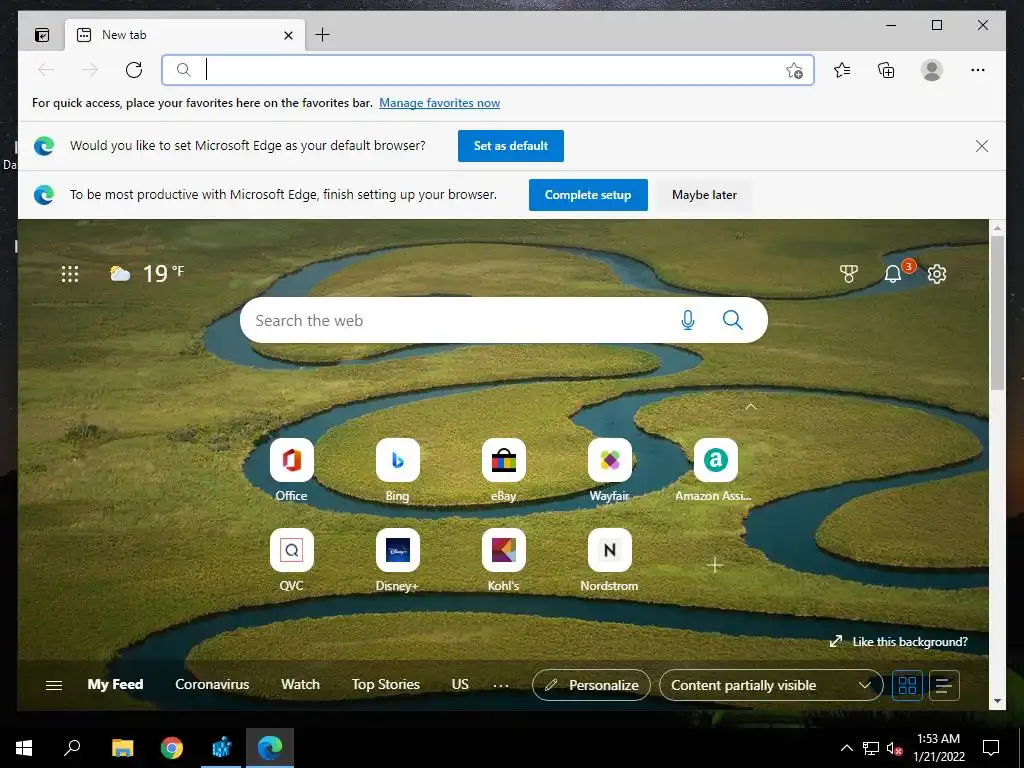Start voice search with microphone icon
The width and height of the screenshot is (1024, 768).
coord(688,320)
